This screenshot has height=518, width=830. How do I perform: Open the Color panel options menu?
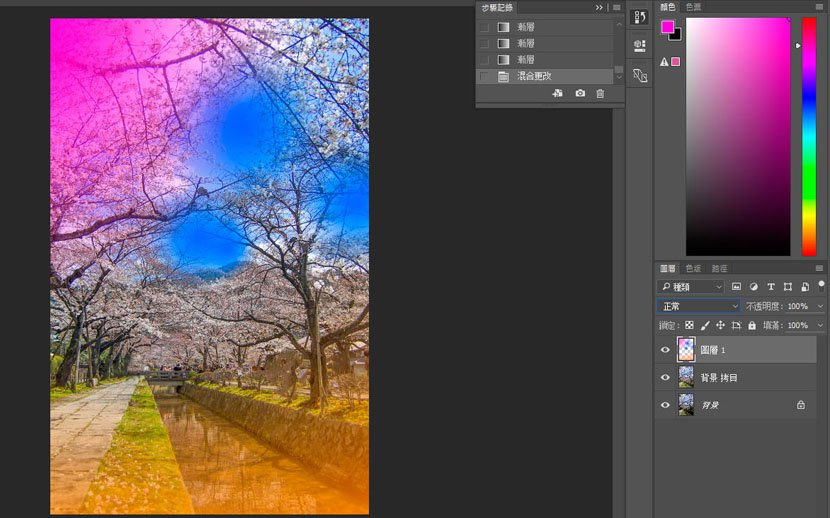tap(819, 6)
